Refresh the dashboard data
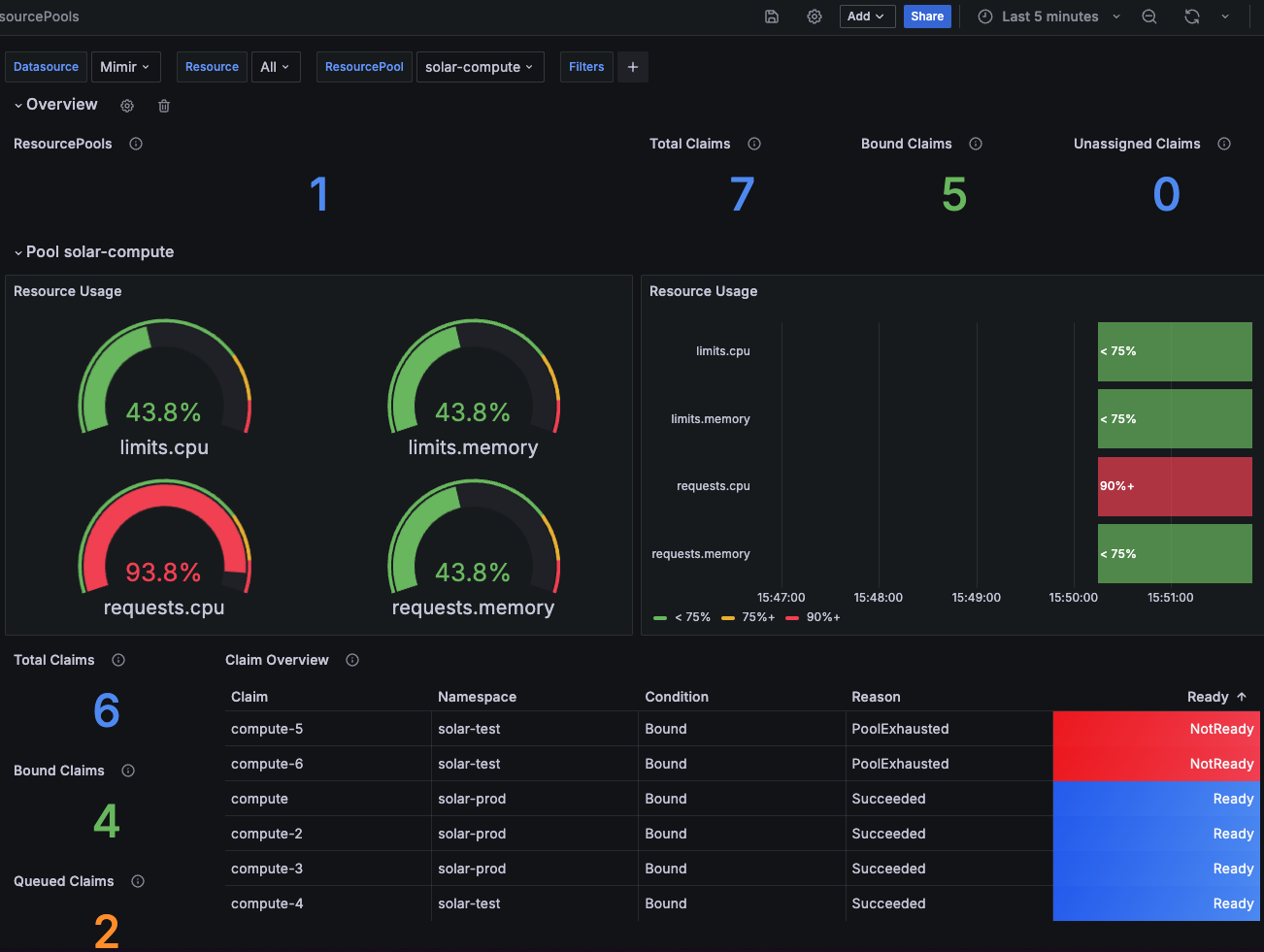 (1191, 16)
